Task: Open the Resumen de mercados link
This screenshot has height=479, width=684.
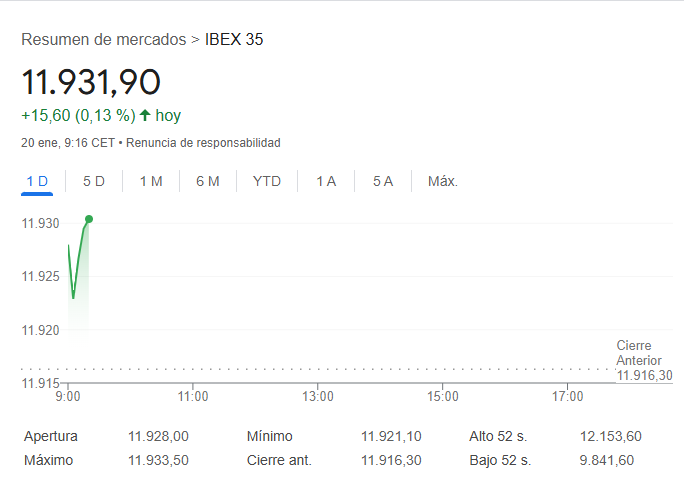Action: click(x=104, y=40)
